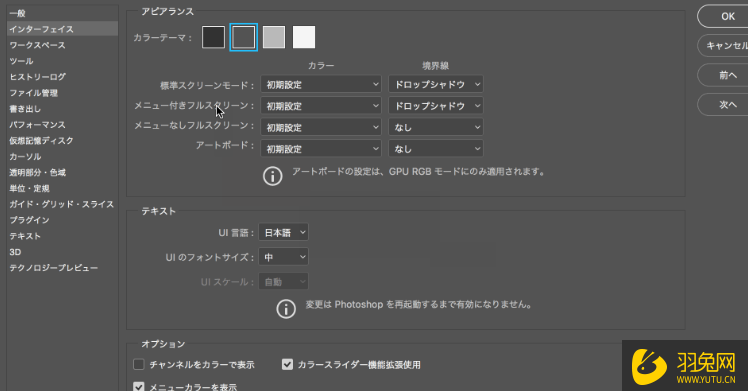Image resolution: width=748 pixels, height=391 pixels.
Task: Open ガイド・グリッド・スライス preferences category
Action: point(62,204)
